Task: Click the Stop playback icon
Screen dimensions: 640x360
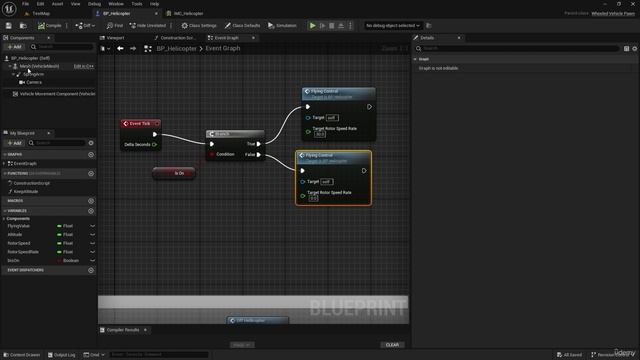Action: pos(332,25)
